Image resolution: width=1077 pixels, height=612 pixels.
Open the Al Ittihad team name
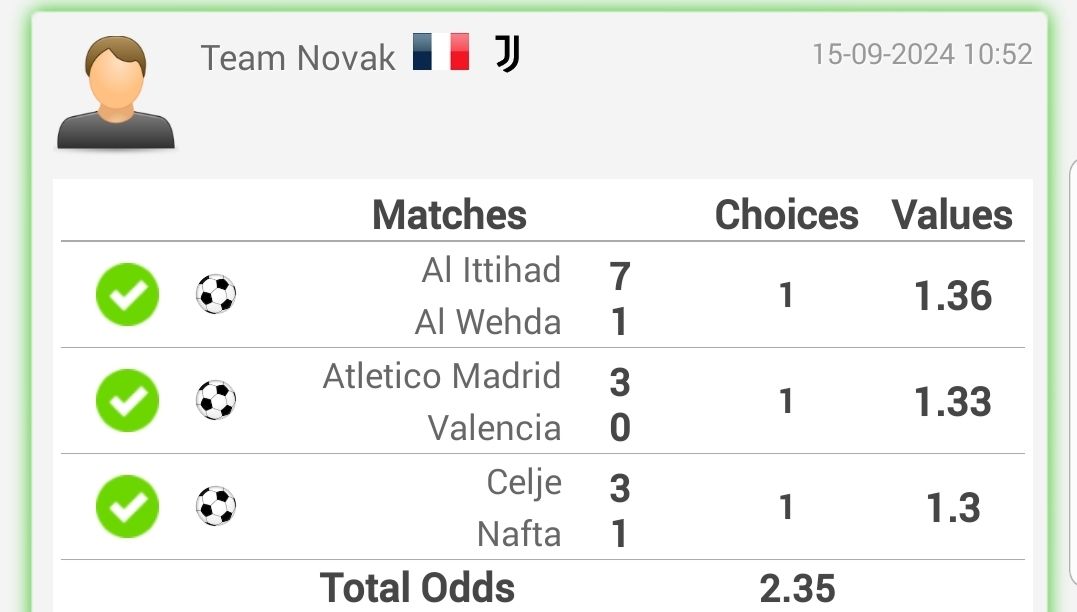(491, 269)
